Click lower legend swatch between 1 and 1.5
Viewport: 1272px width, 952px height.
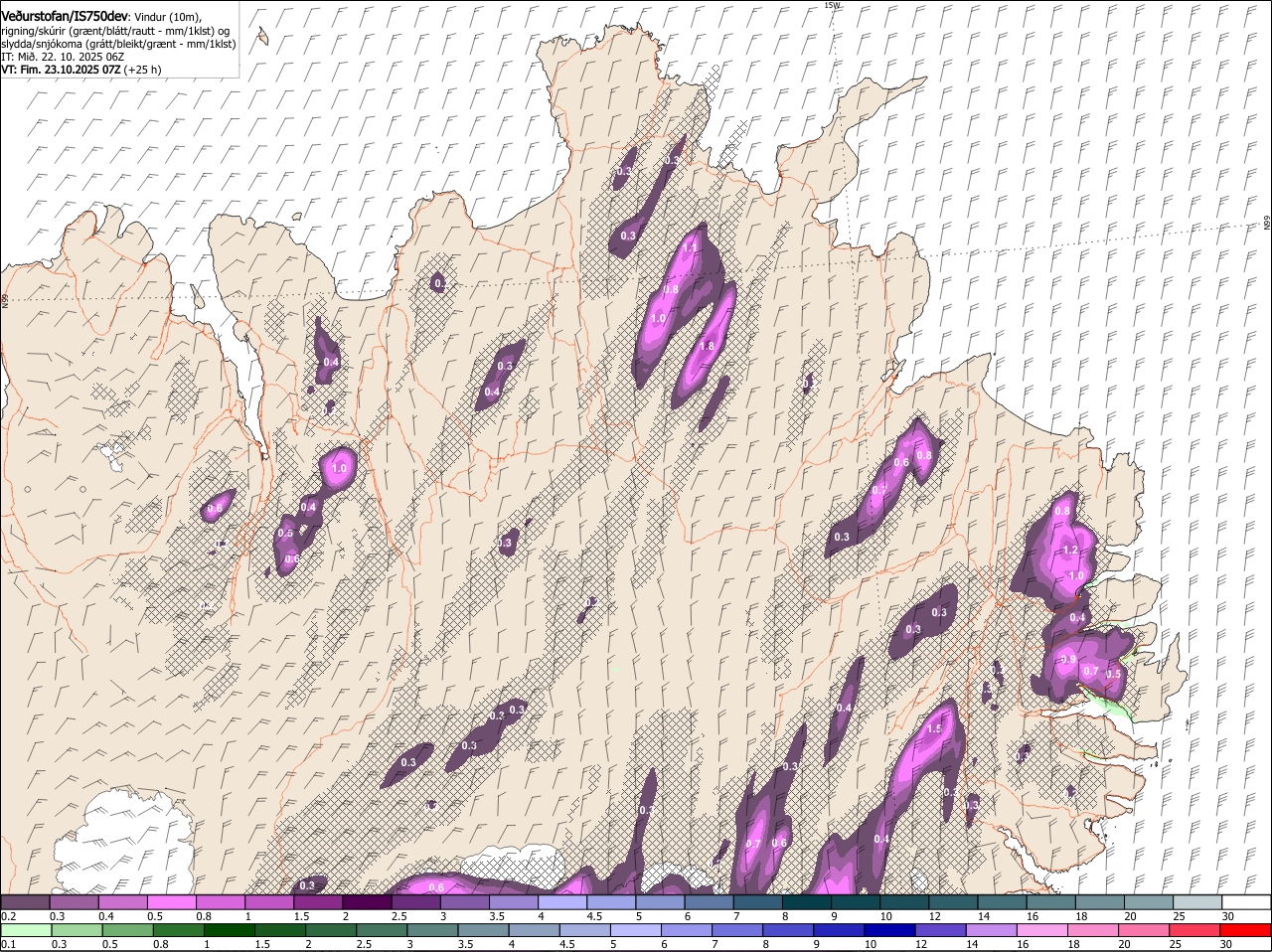pos(231,930)
